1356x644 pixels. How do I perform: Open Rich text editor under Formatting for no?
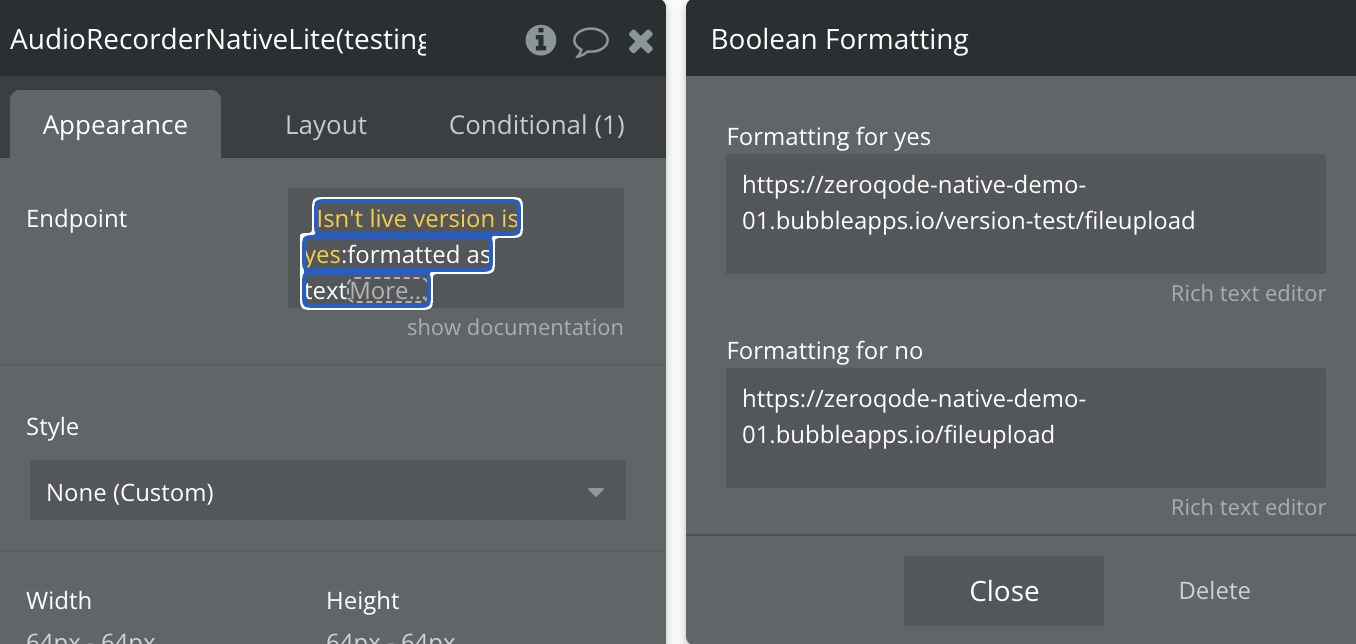coord(1247,508)
